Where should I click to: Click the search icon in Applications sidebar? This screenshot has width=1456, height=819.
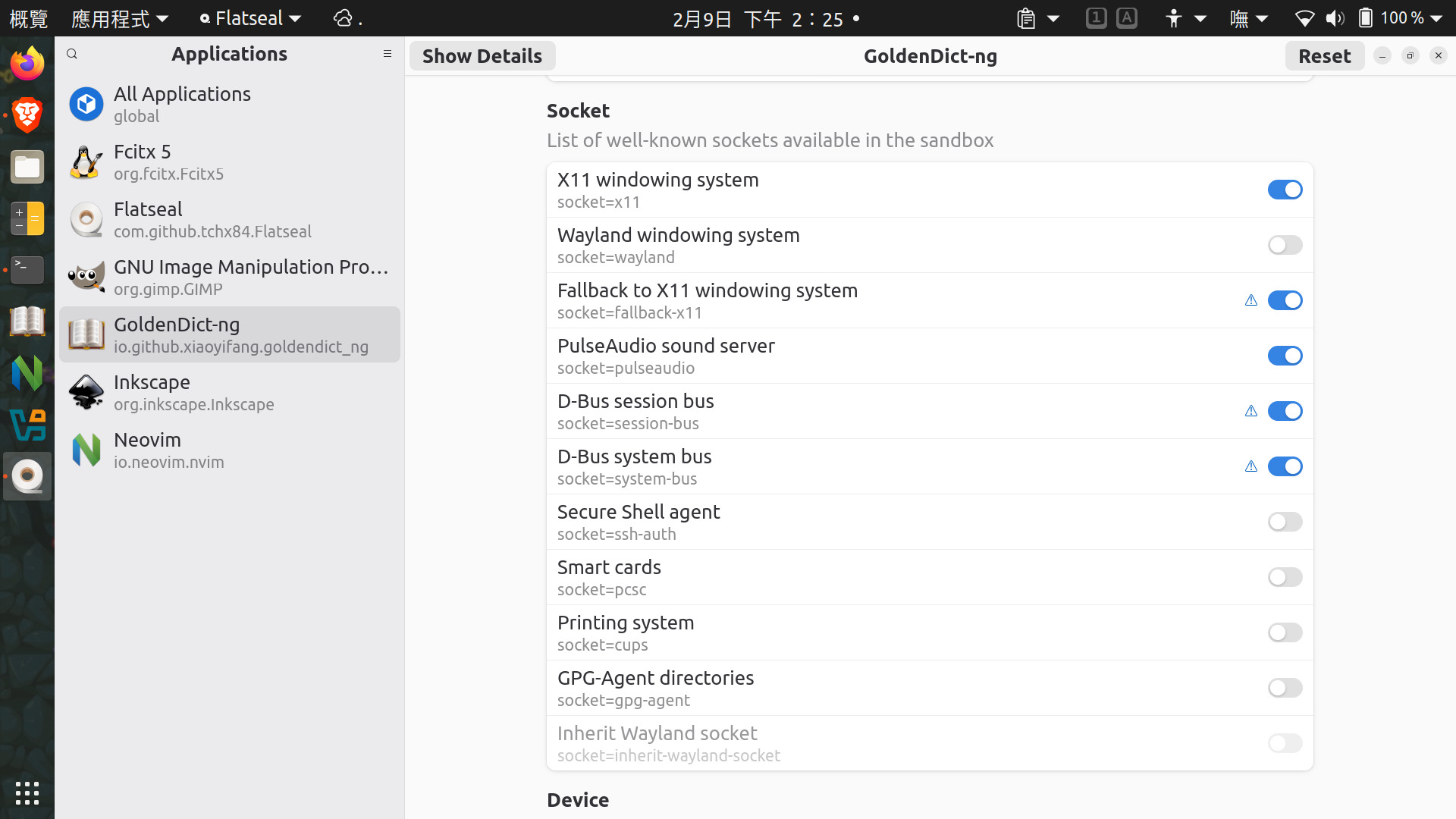click(72, 54)
